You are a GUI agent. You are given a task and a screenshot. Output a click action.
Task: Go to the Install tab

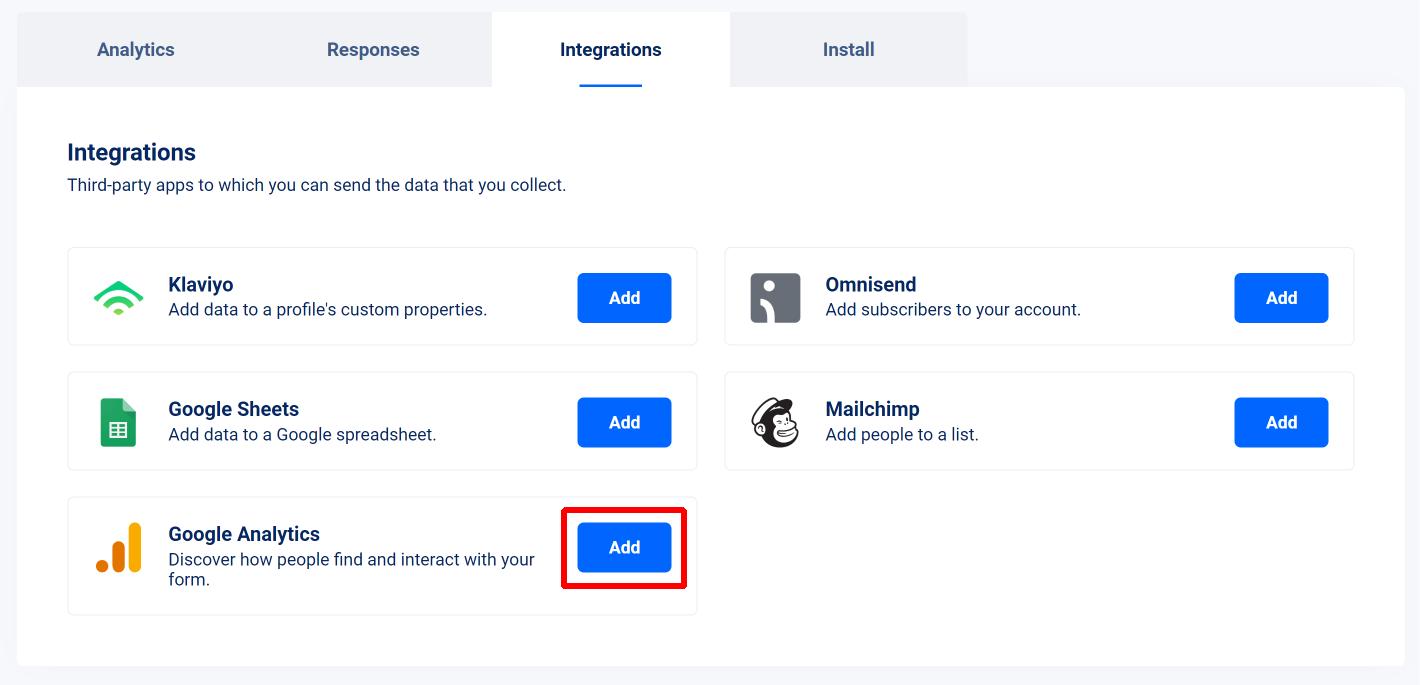(849, 50)
